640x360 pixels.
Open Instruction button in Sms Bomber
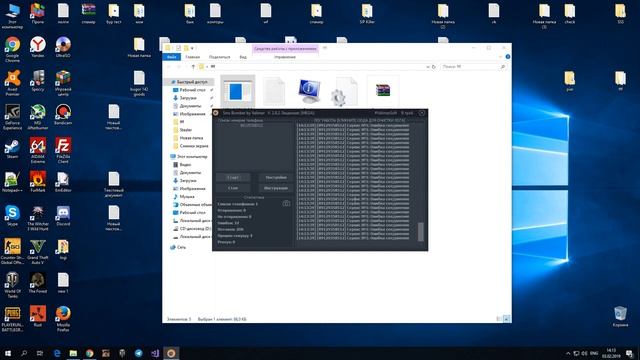click(276, 188)
